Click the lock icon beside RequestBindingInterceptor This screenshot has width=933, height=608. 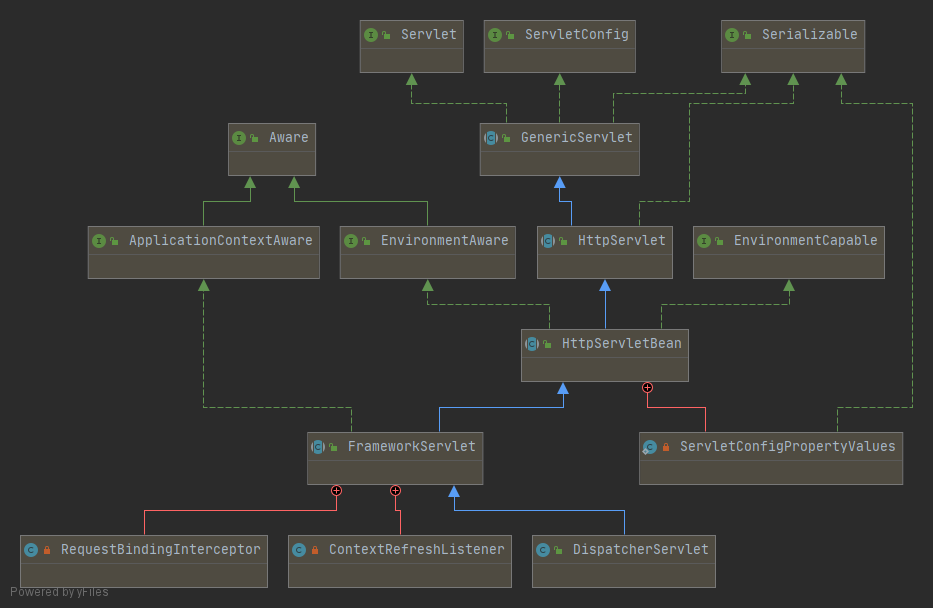click(47, 550)
